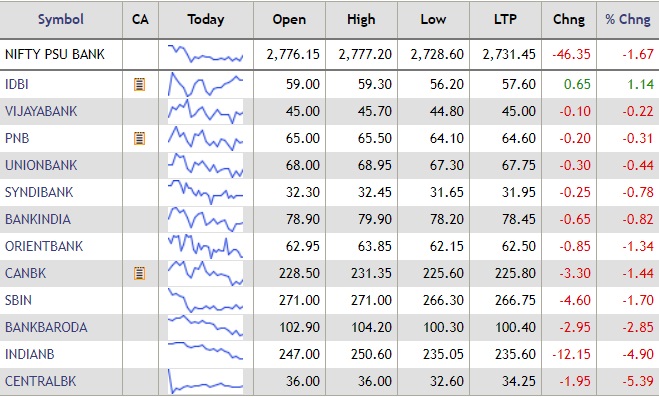View the CENTRALBK today mini chart
The height and width of the screenshot is (397, 659).
pyautogui.click(x=206, y=381)
